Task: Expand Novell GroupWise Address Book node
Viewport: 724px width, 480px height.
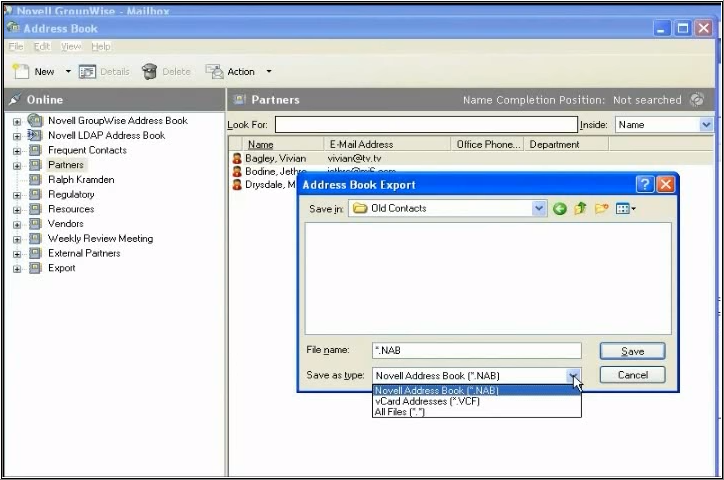Action: [17, 122]
